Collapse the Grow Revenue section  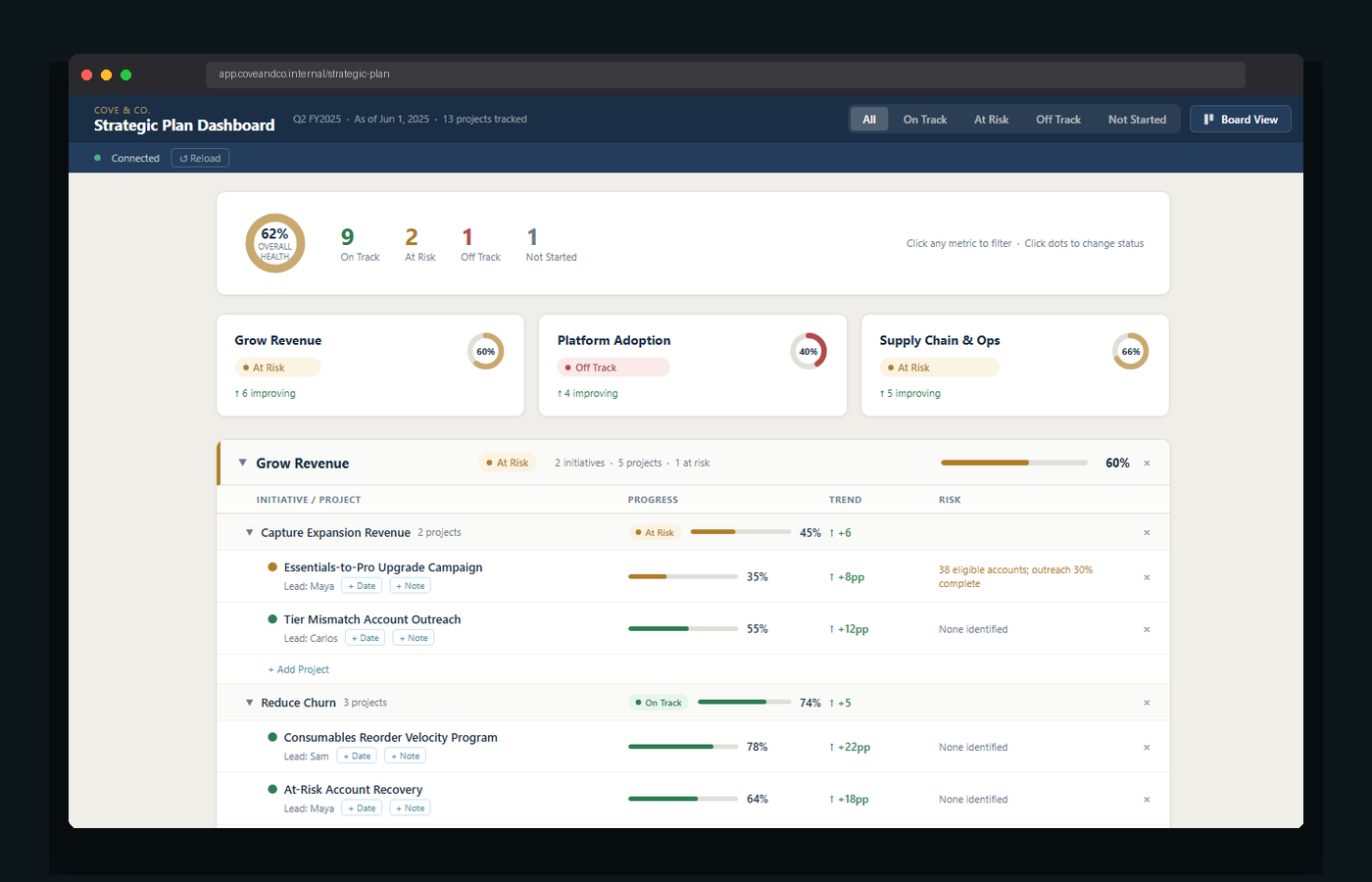242,463
